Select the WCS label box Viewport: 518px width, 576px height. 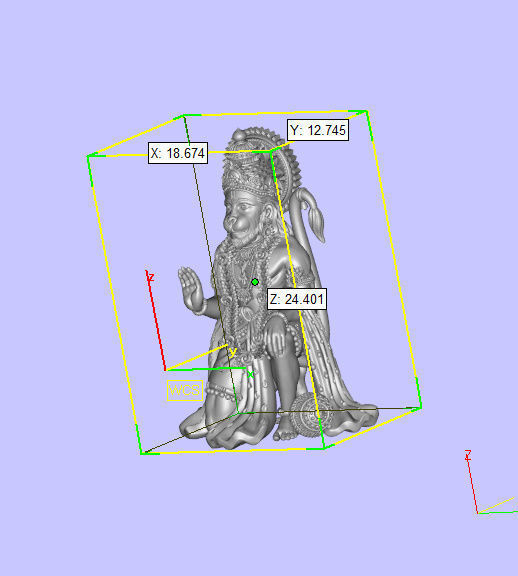[185, 390]
